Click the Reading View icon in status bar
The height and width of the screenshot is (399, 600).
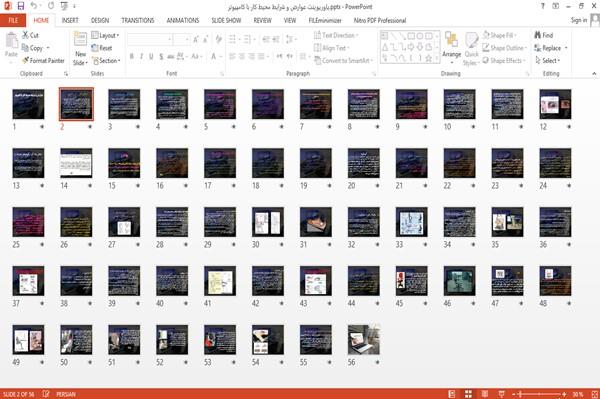point(485,394)
